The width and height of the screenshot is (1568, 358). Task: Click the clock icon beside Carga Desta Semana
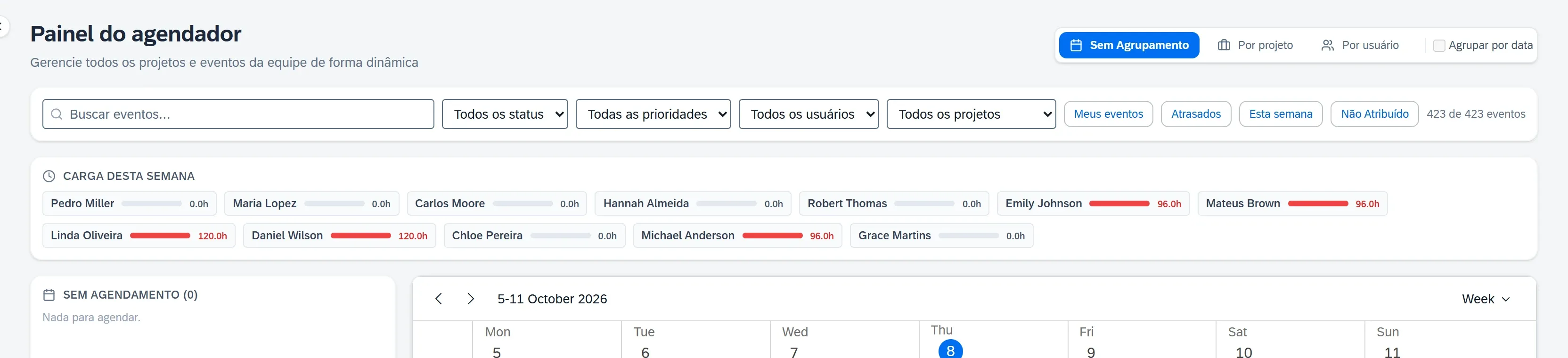pos(49,177)
